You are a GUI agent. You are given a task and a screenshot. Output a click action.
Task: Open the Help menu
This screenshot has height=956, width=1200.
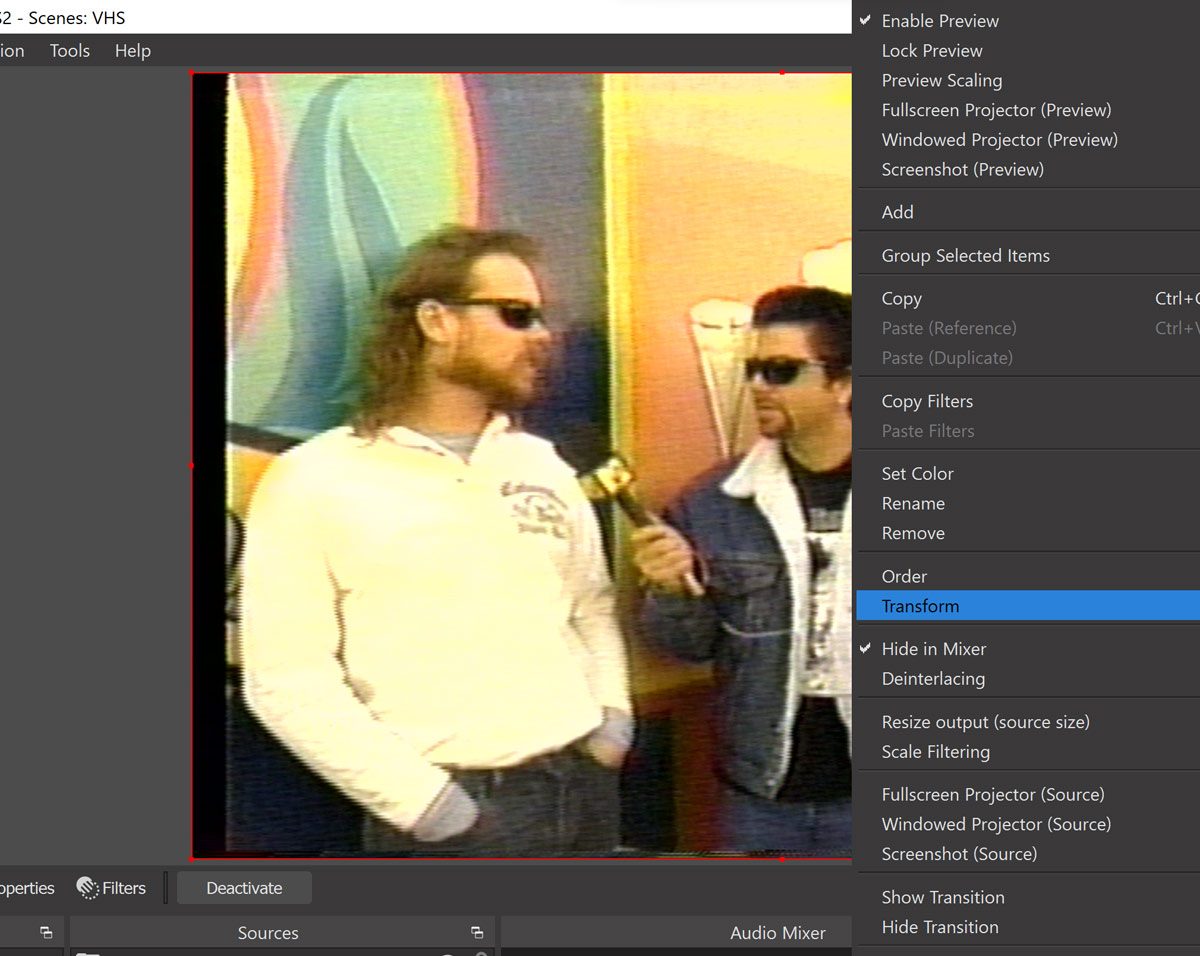(132, 51)
